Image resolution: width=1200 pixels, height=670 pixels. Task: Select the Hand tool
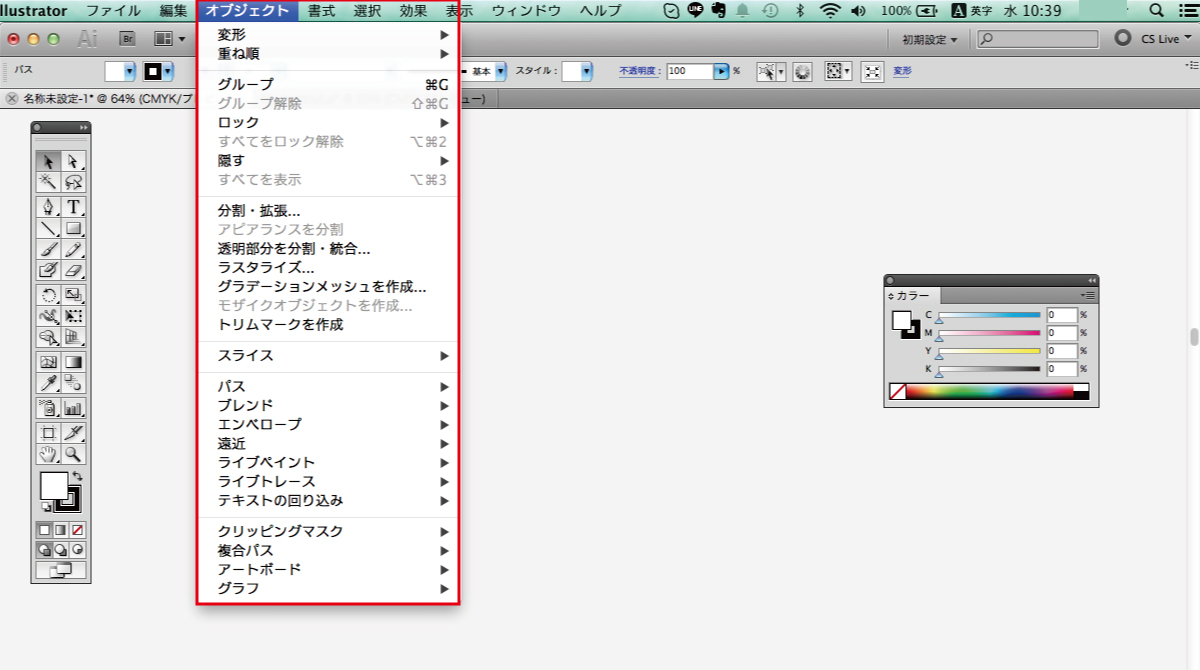tap(48, 454)
